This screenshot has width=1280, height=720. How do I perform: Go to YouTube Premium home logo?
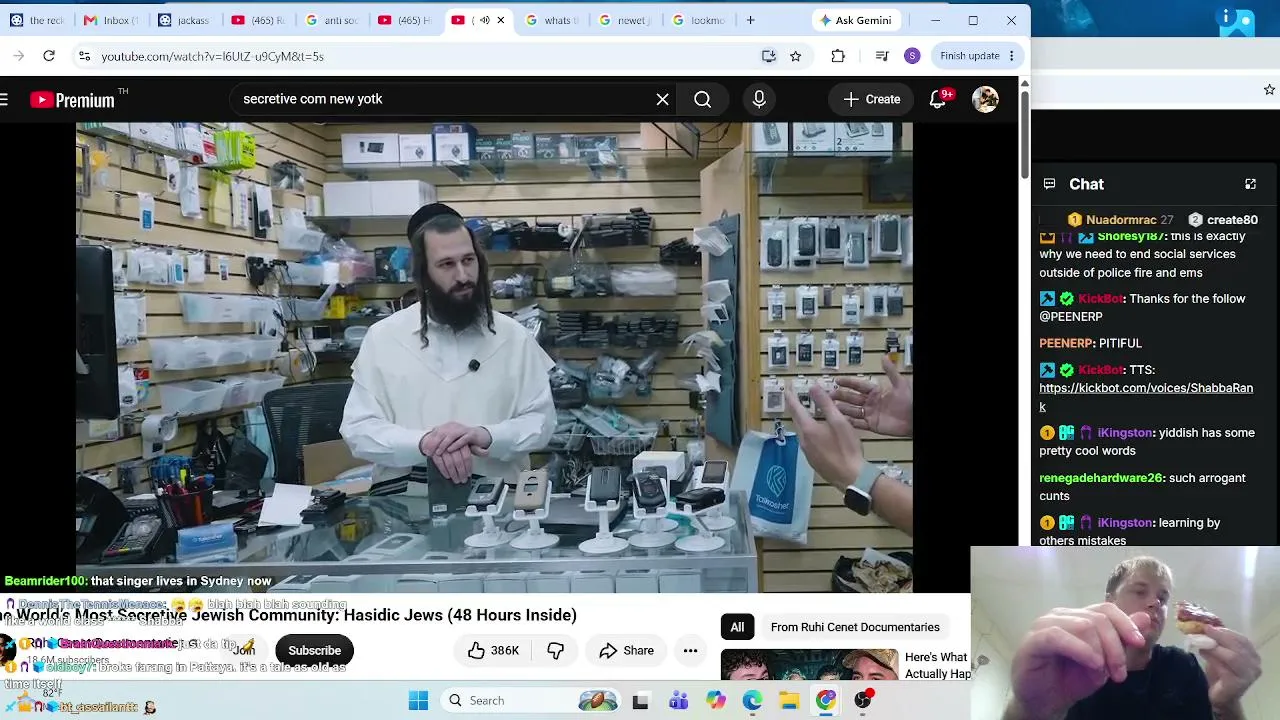click(x=72, y=99)
